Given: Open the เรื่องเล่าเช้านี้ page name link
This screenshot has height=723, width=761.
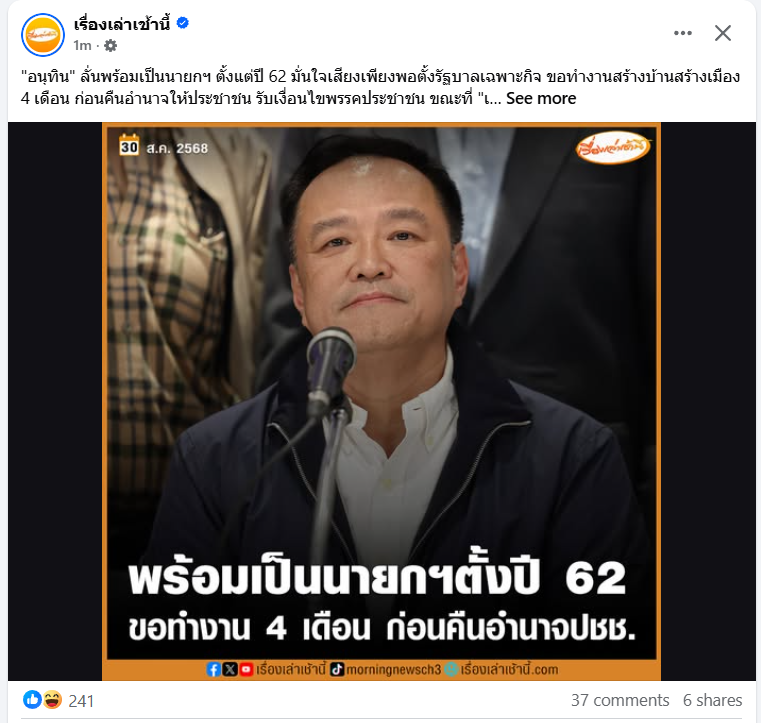Looking at the screenshot, I should click(x=122, y=24).
